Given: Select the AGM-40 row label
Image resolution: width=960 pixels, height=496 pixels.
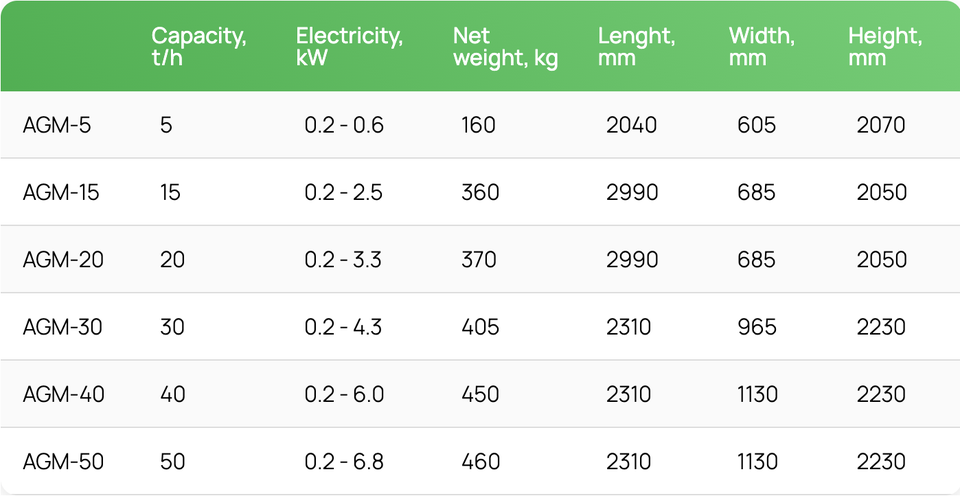Looking at the screenshot, I should (64, 394).
